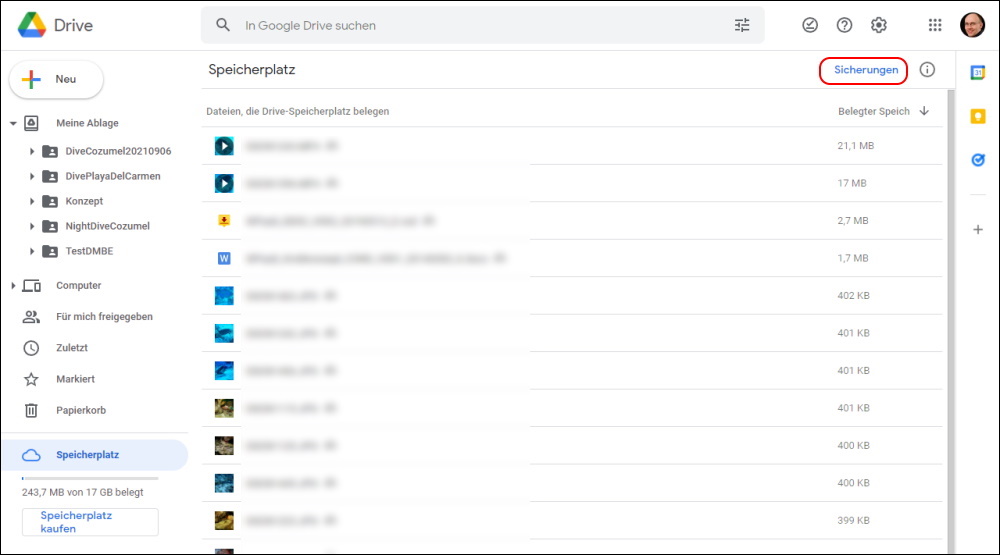Open the TestDMBE folder
Screen dimensions: 1000x555
click(x=89, y=251)
